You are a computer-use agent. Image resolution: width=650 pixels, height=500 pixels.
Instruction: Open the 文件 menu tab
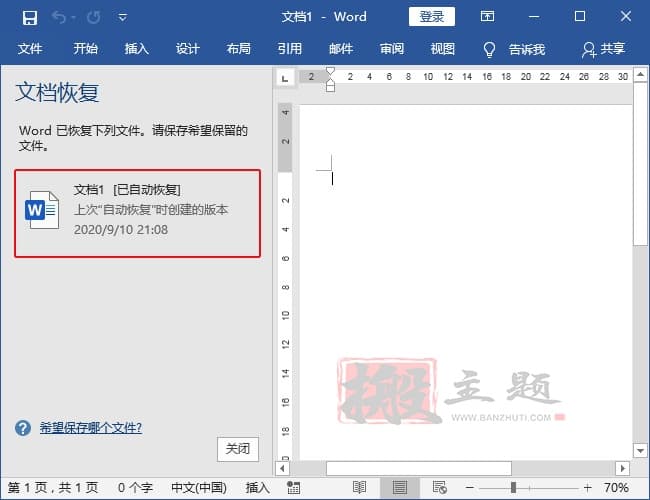[30, 49]
